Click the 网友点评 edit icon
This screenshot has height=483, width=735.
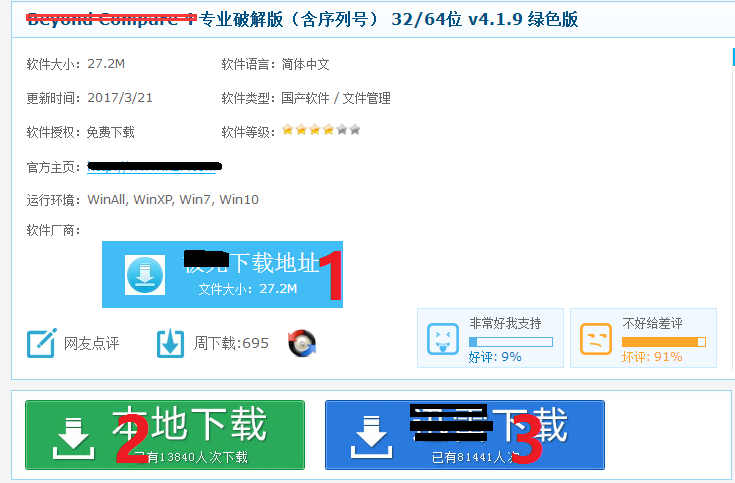pyautogui.click(x=42, y=343)
